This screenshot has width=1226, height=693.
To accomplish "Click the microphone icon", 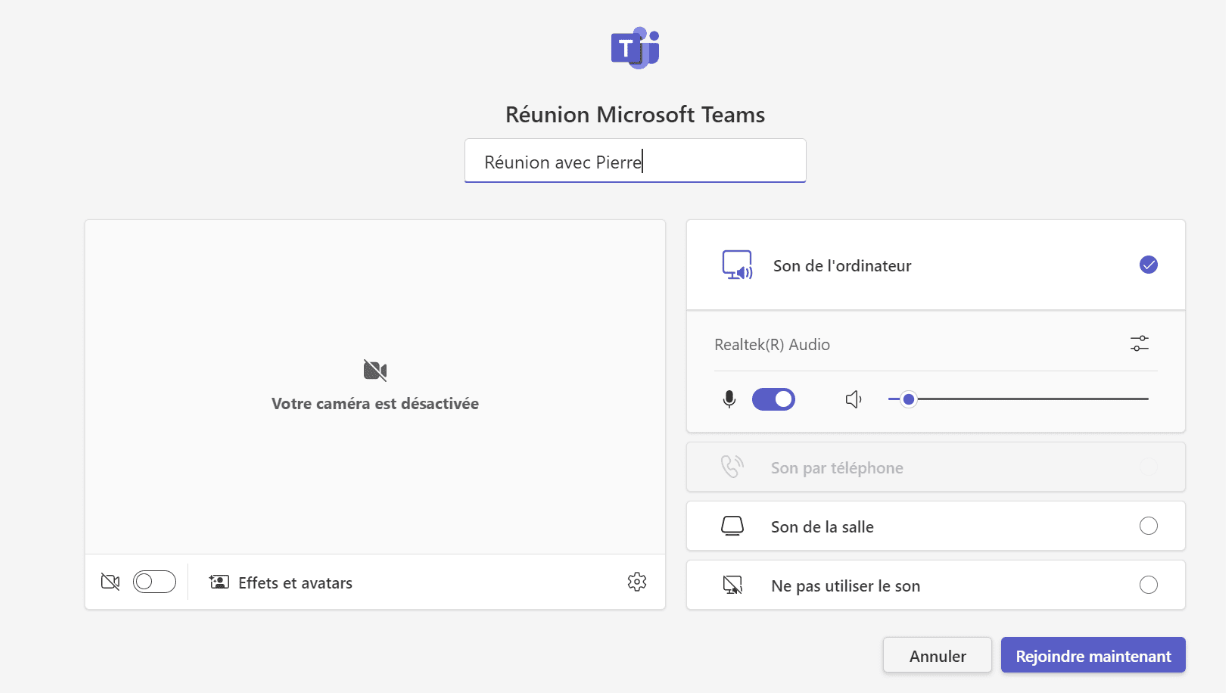I will point(729,400).
